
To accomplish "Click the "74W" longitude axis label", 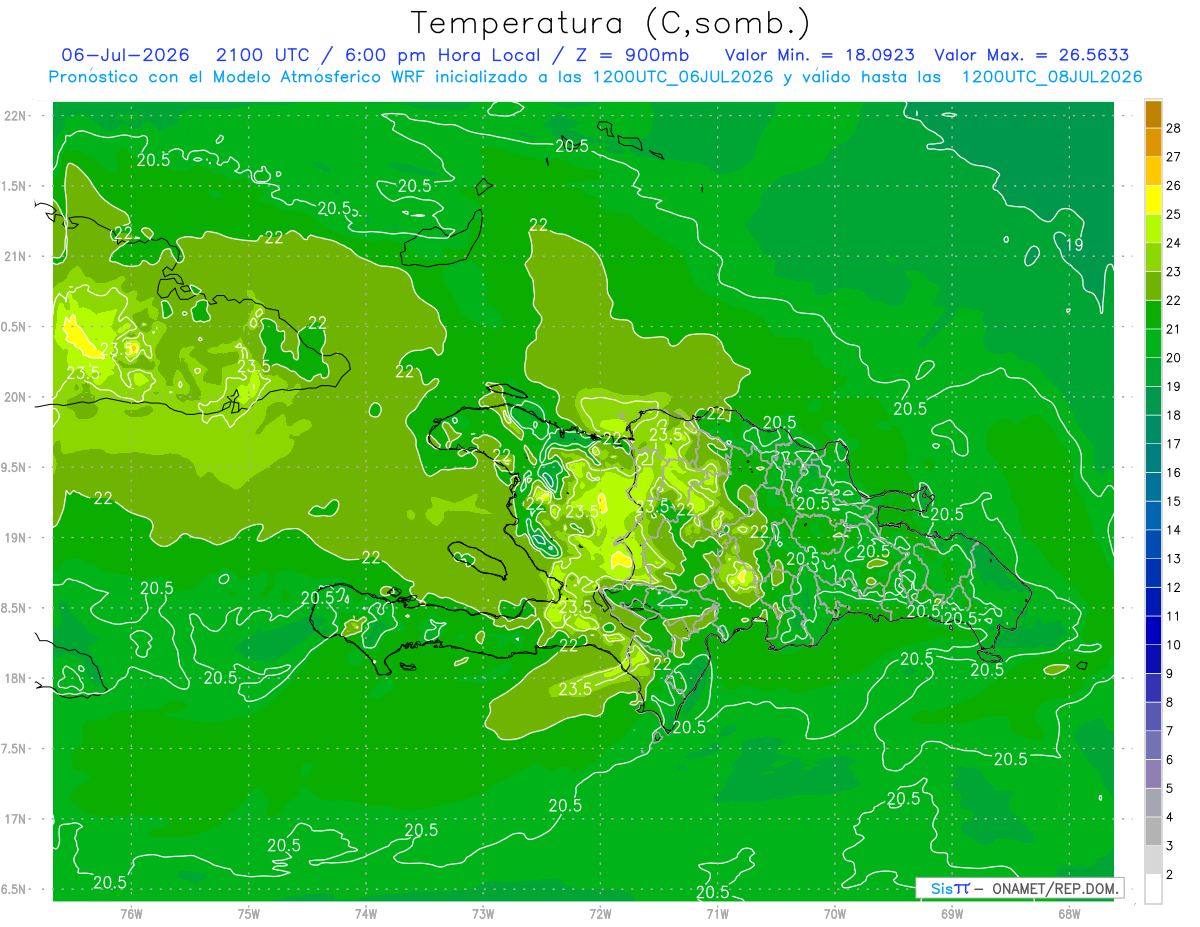I will [x=366, y=914].
